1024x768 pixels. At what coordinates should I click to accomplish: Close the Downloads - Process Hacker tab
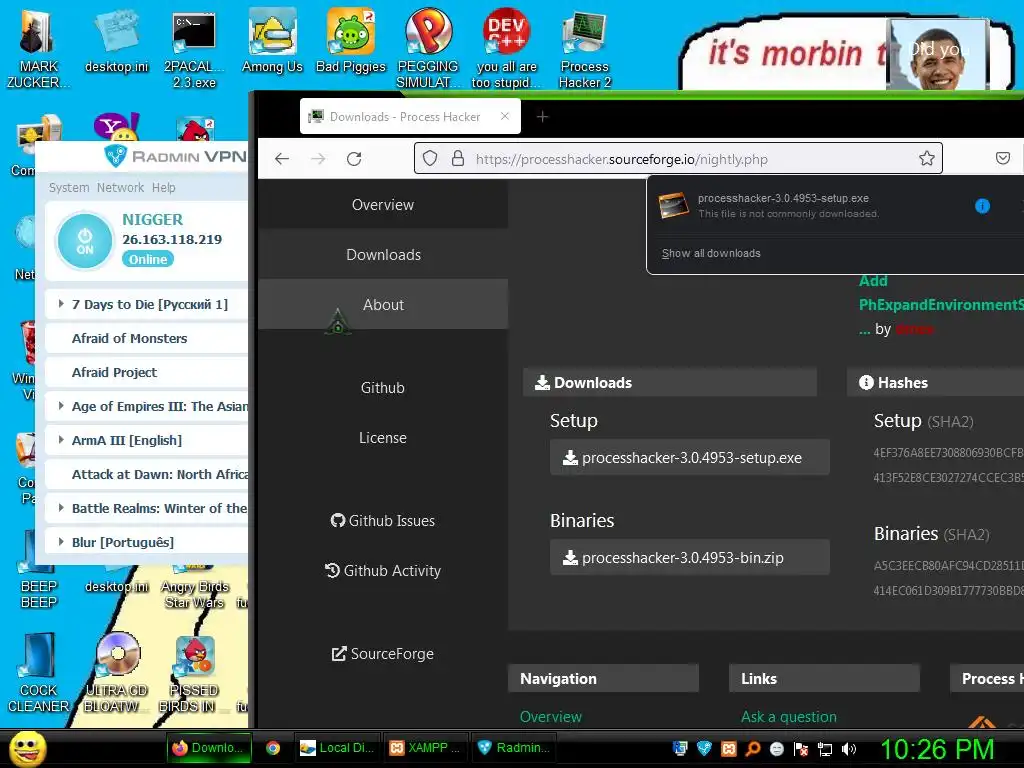pyautogui.click(x=504, y=116)
